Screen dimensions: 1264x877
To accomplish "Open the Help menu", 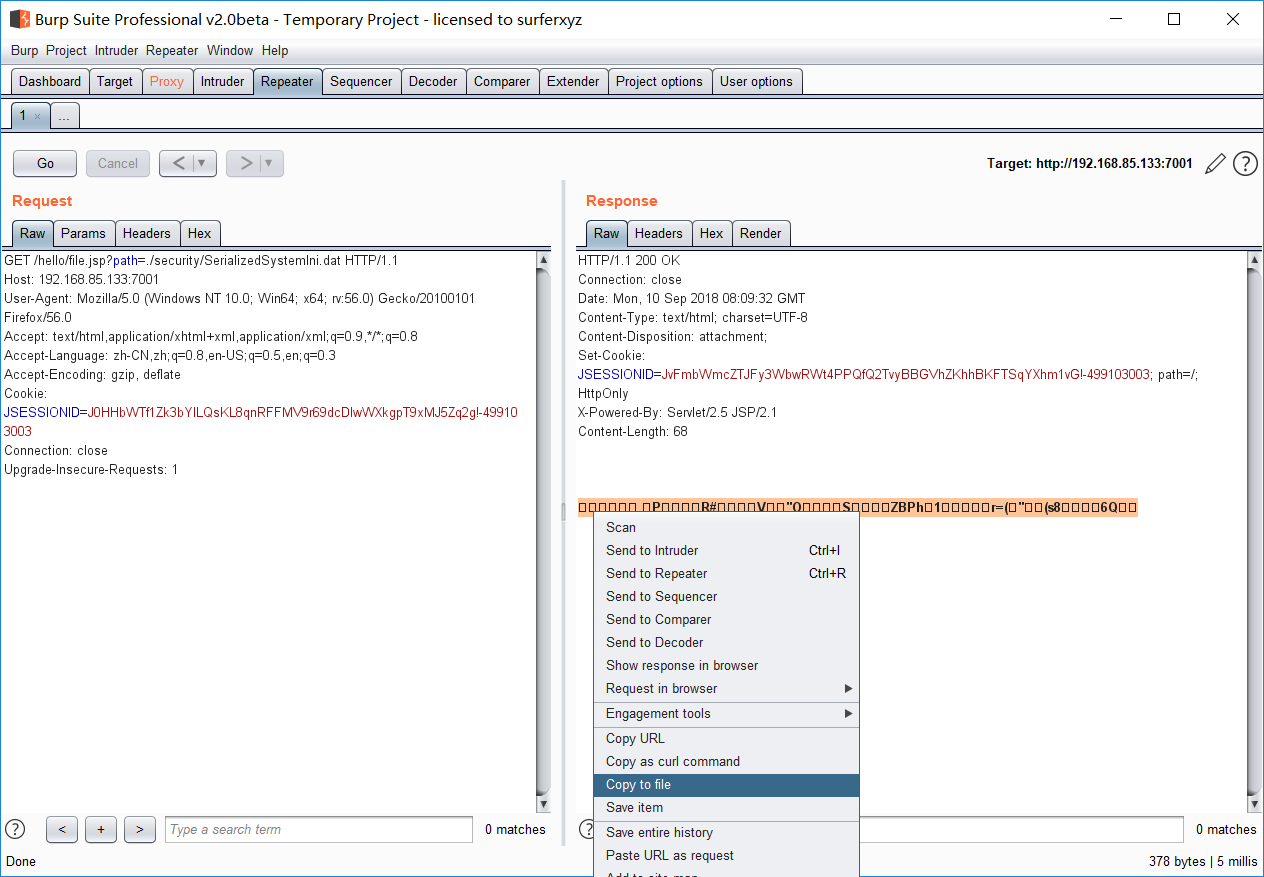I will [275, 50].
